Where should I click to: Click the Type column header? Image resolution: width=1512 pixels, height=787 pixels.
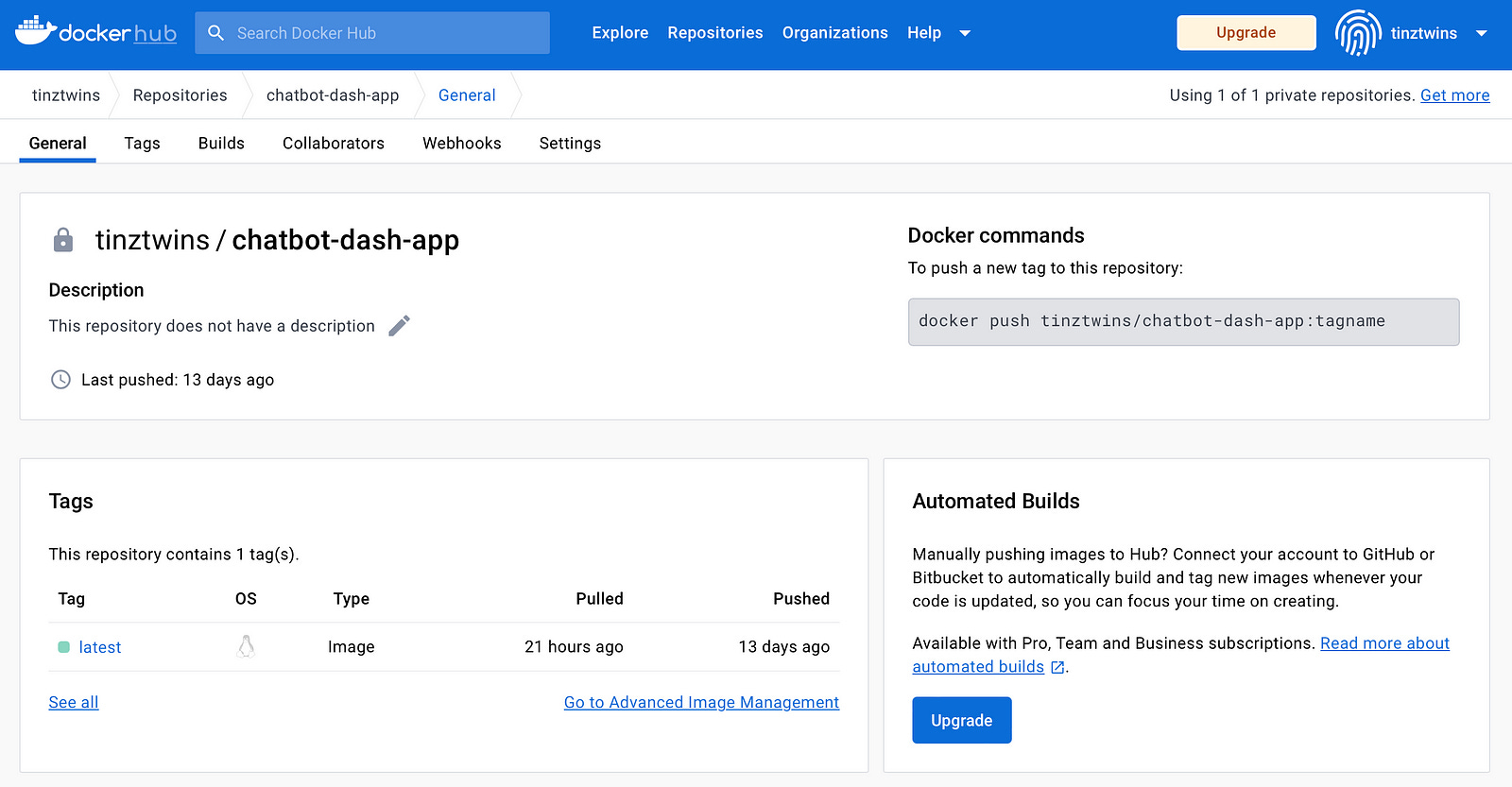pyautogui.click(x=352, y=599)
